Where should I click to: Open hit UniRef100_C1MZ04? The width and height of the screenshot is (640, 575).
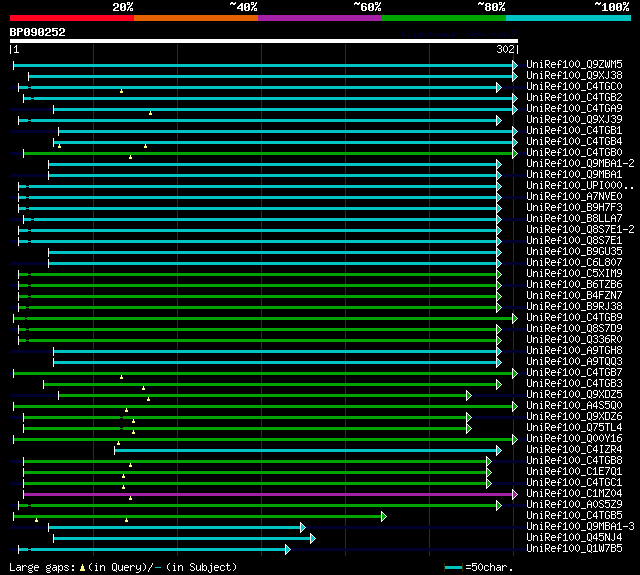[574, 494]
